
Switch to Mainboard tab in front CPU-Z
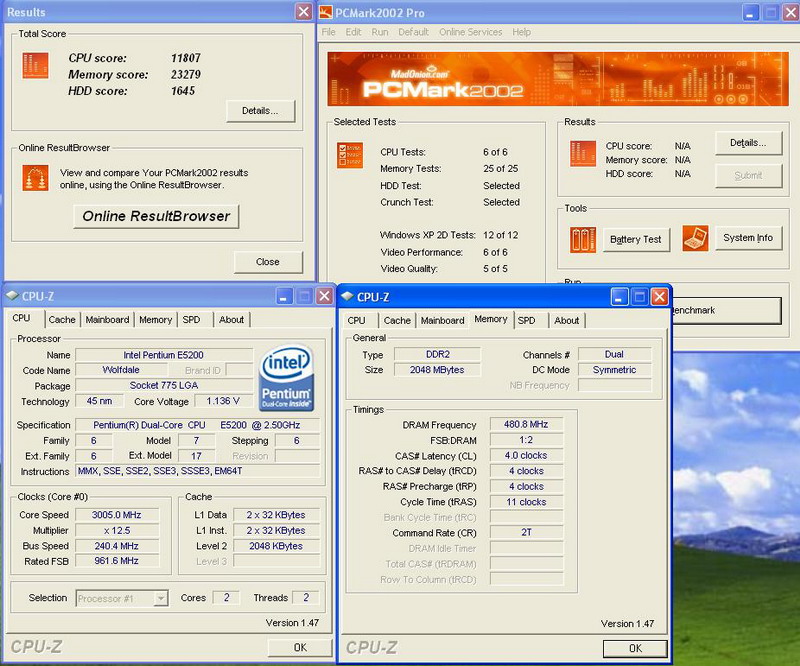click(442, 320)
